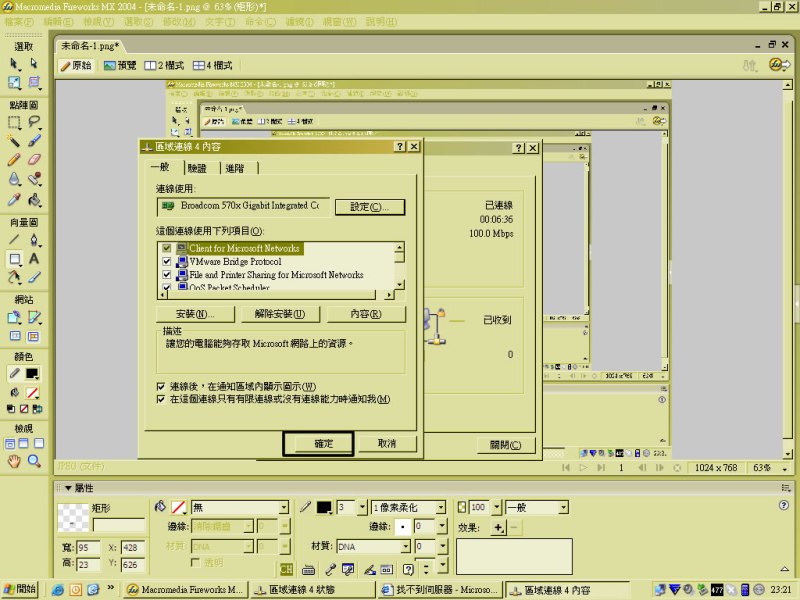
Task: Switch to the 原始 view tab
Action: point(76,65)
